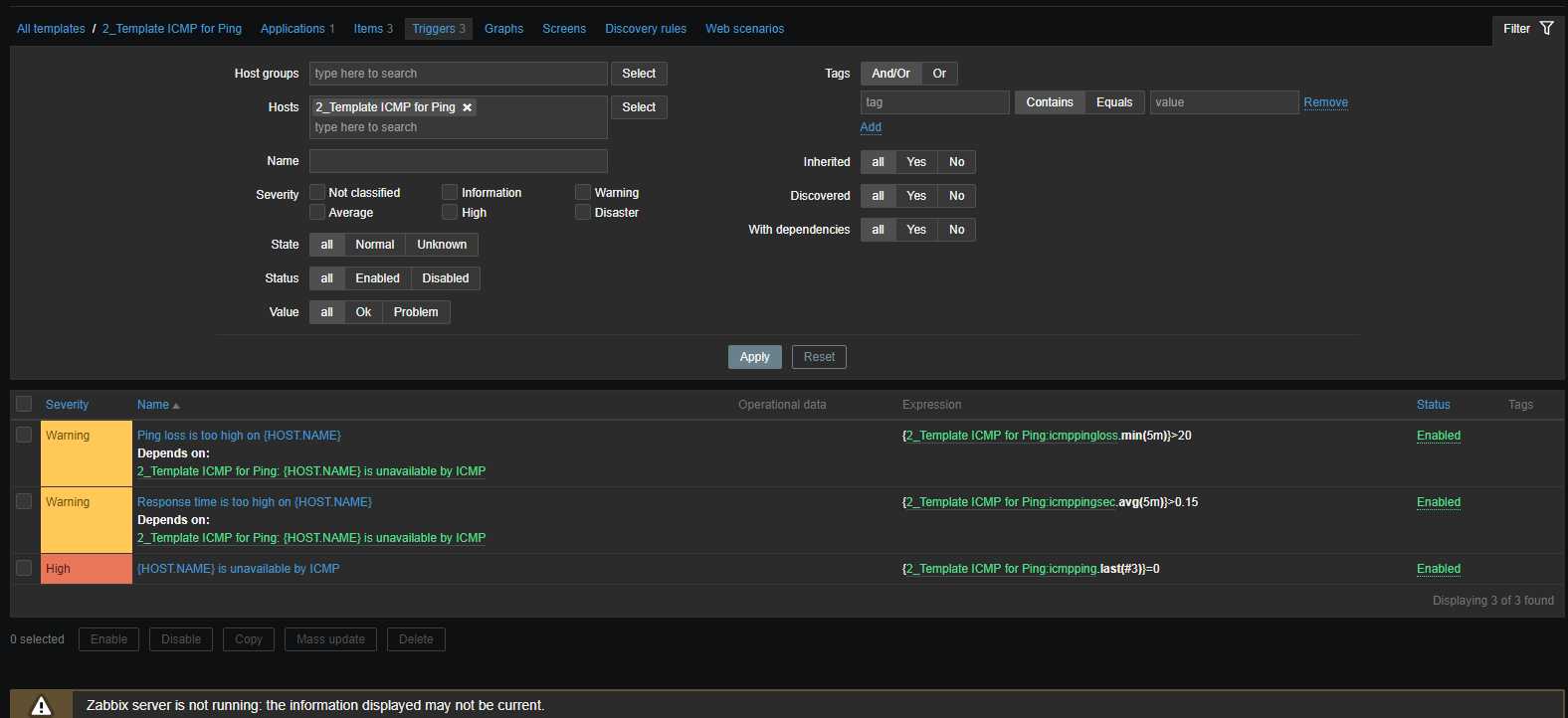
Task: Open the Applications tab
Action: (x=293, y=29)
